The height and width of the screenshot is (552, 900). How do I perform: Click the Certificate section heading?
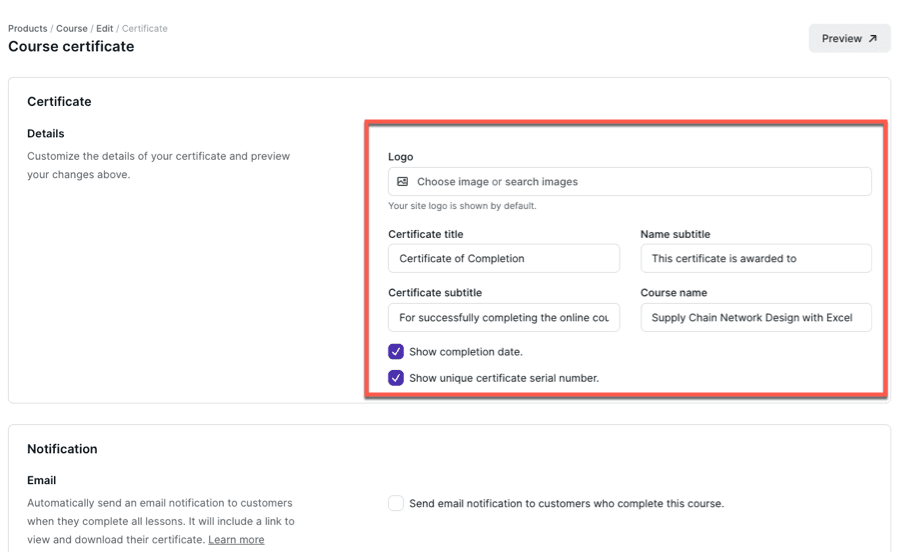[59, 101]
